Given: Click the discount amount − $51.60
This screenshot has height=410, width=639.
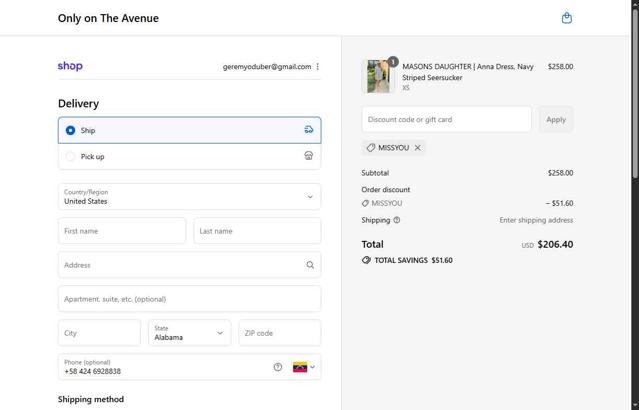Looking at the screenshot, I should tap(559, 203).
